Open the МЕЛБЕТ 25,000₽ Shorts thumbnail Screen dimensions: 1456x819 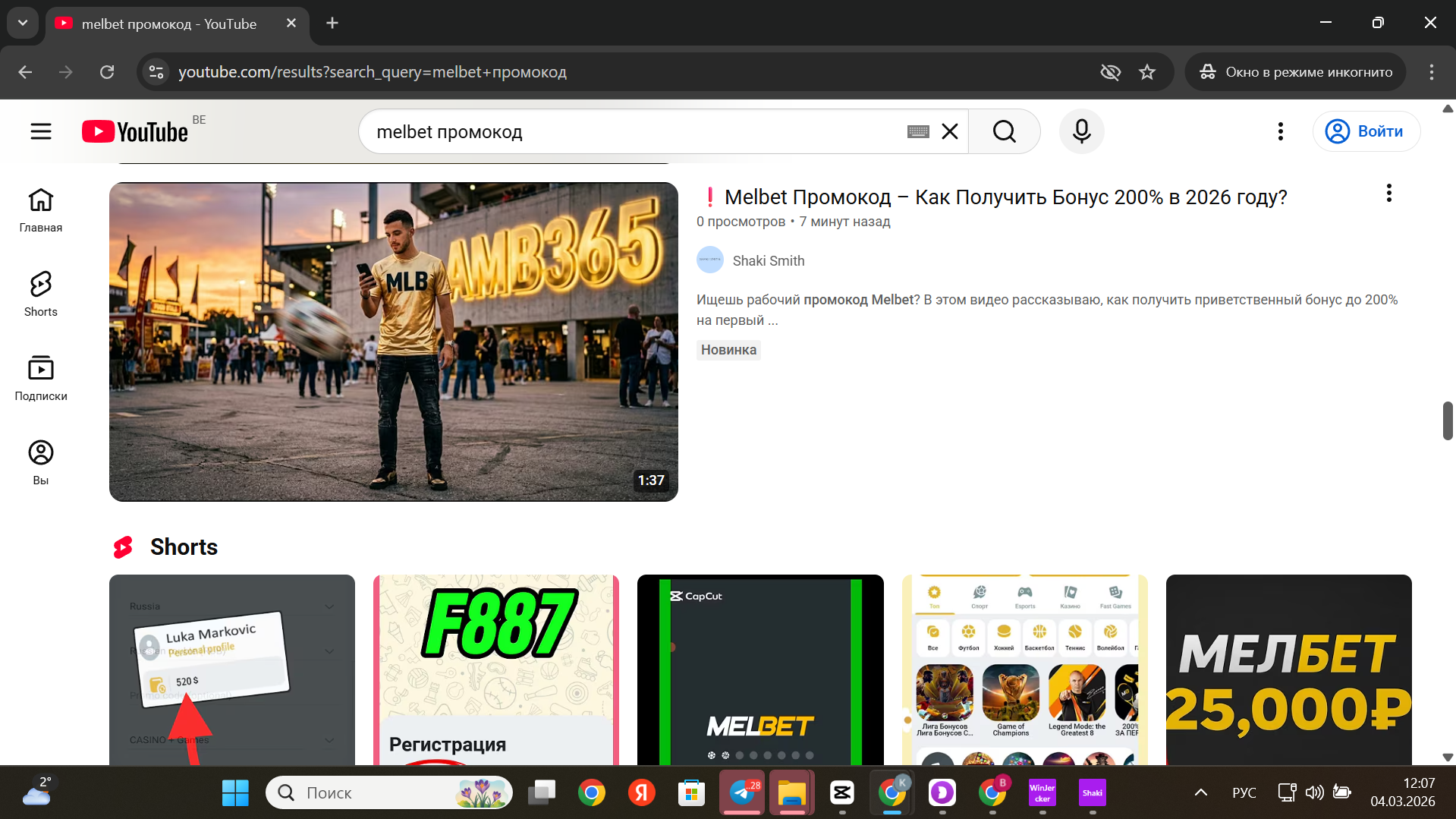[1288, 669]
